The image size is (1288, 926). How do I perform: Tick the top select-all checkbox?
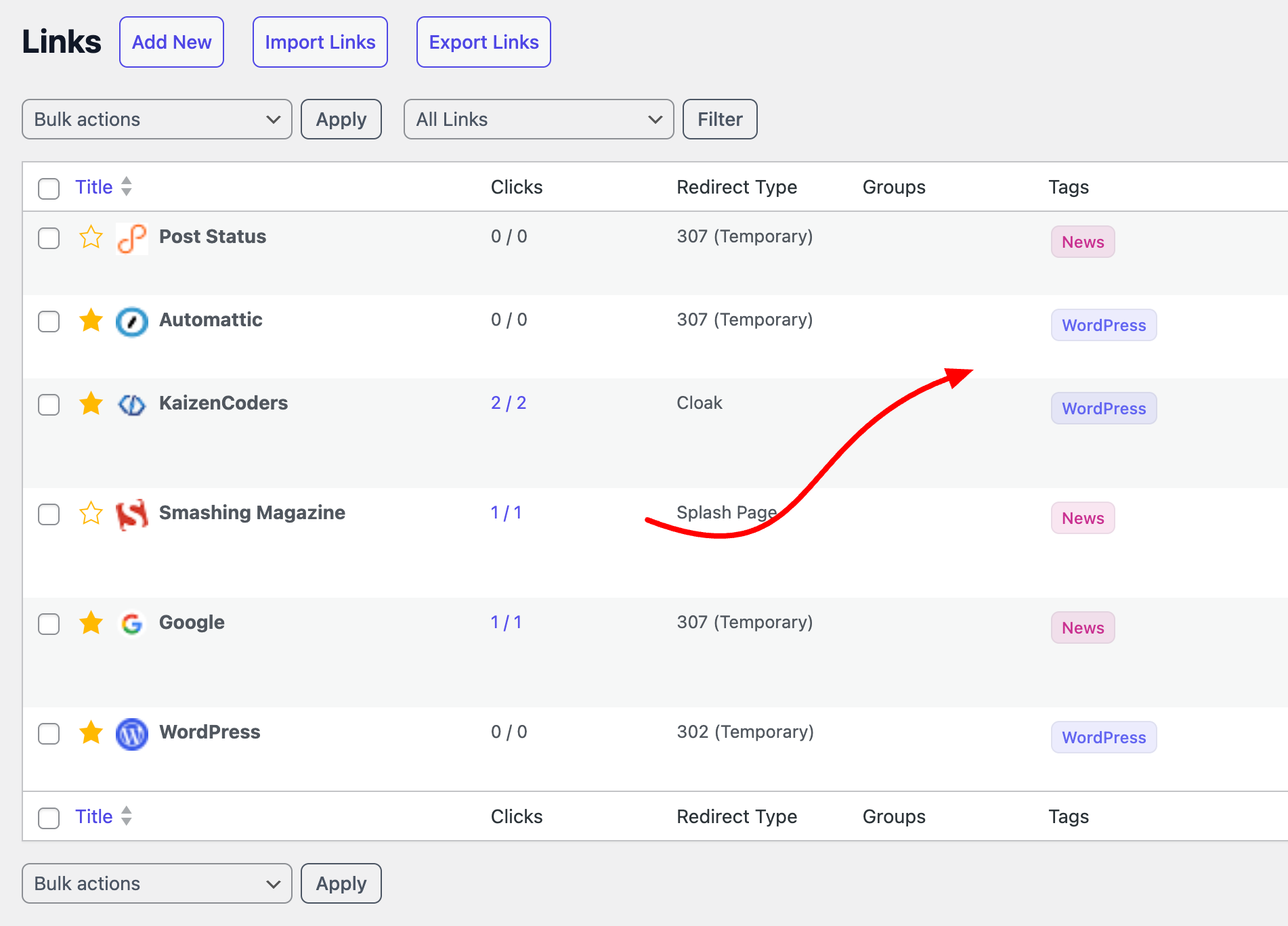[49, 188]
